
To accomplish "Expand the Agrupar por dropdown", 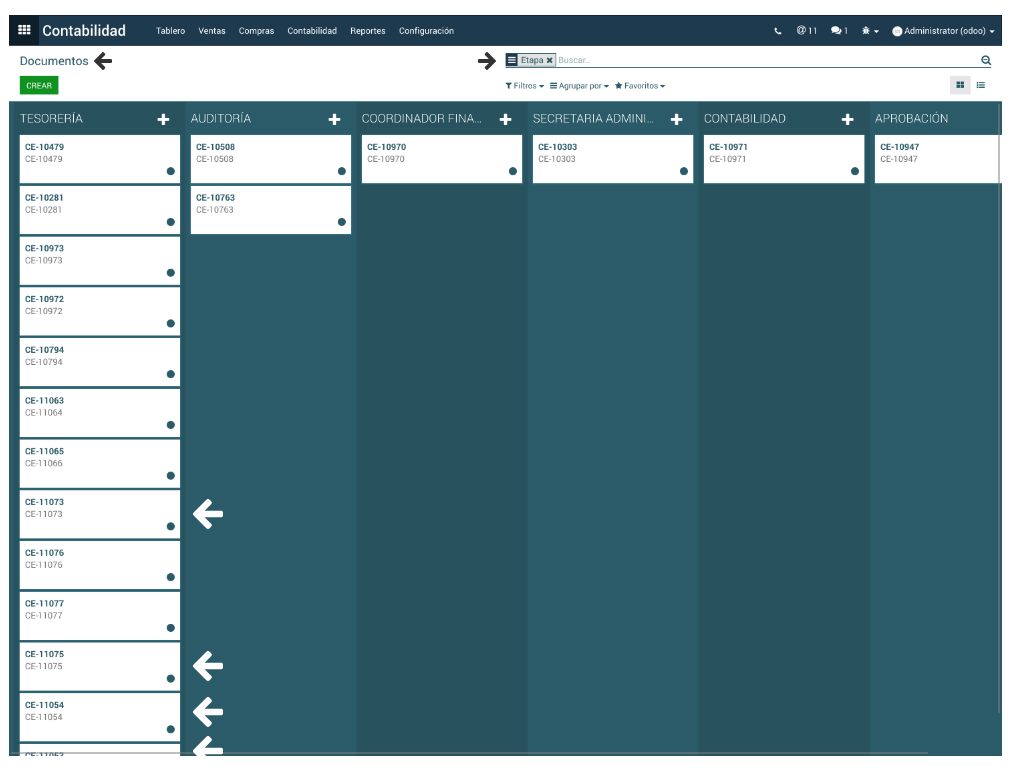I will 579,86.
